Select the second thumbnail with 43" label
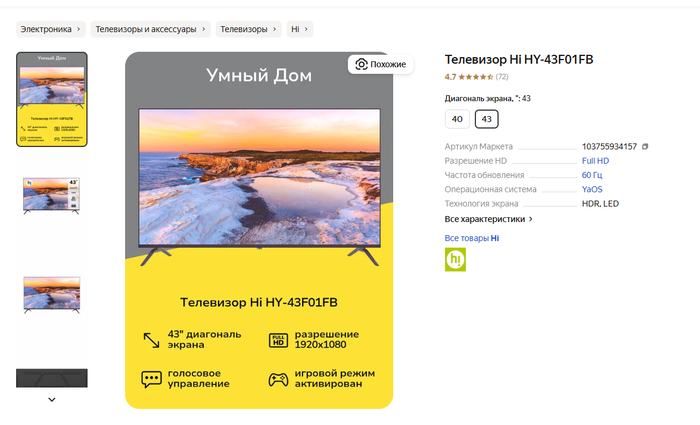Screen dimensions: 700x425 pos(52,195)
